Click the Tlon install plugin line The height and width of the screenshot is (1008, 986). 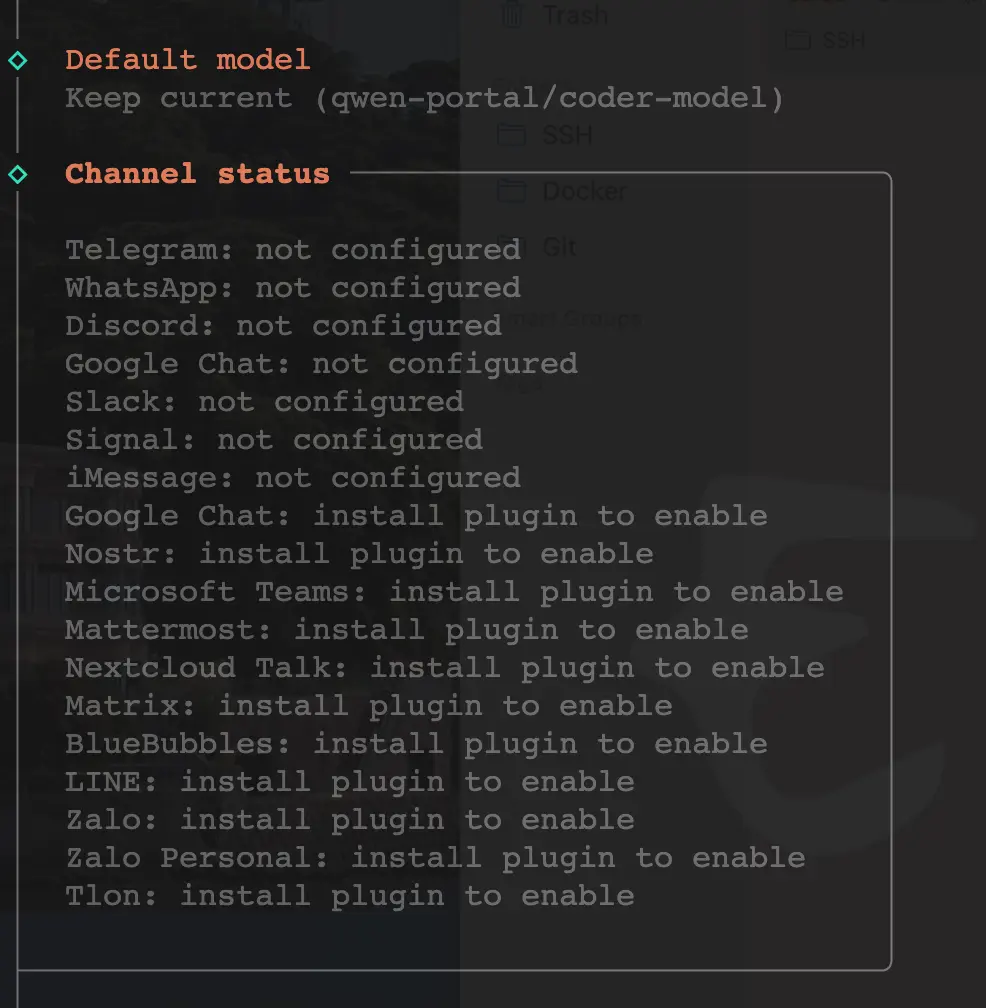pos(349,896)
